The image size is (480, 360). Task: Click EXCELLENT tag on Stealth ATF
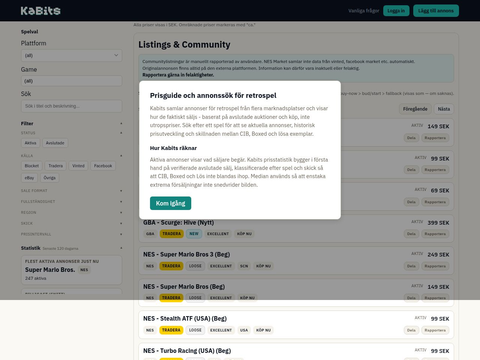pyautogui.click(x=221, y=330)
